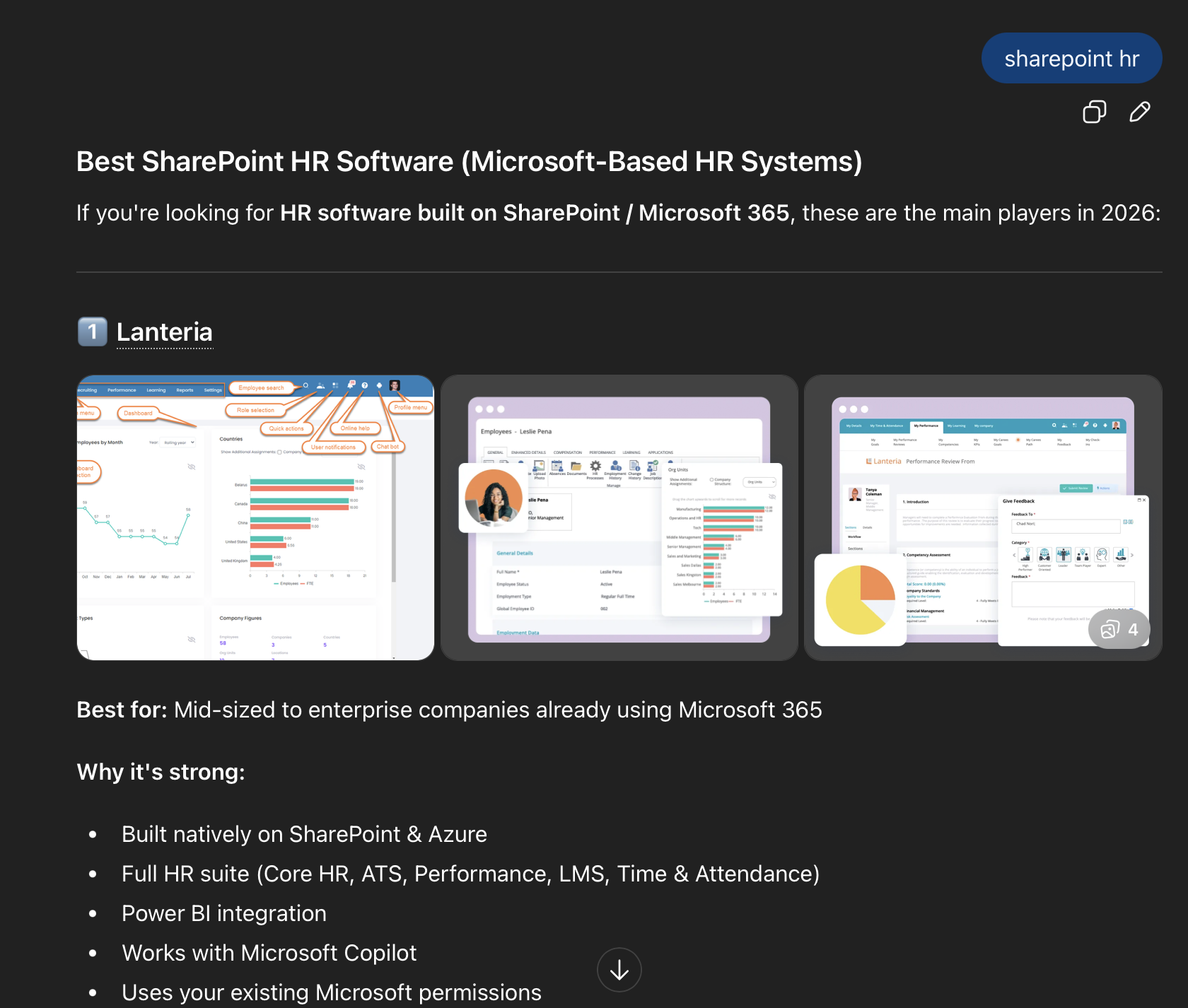The height and width of the screenshot is (1008, 1188).
Task: Open the Settings menu in the Lanteria navigation
Action: pos(212,389)
